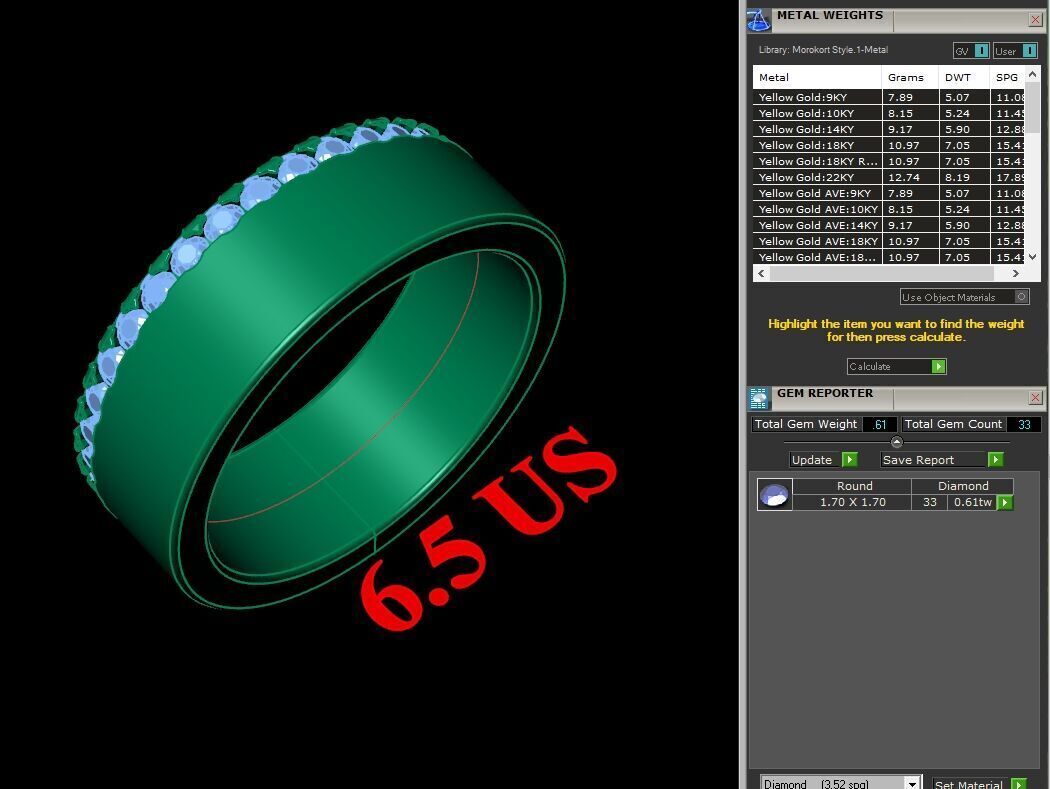Select the Yellow Gold:18KY row

tap(889, 145)
